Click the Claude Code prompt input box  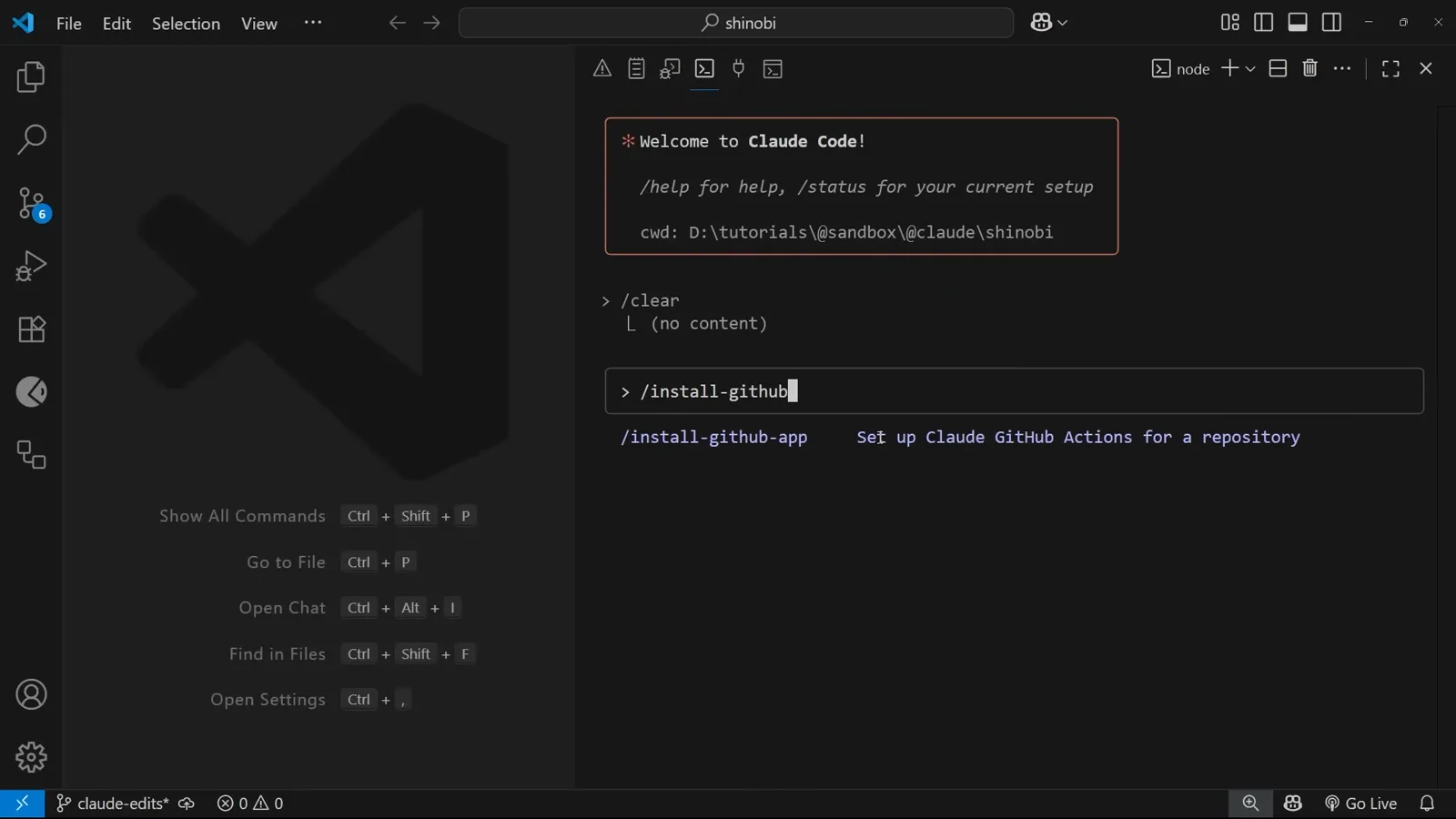point(1014,391)
